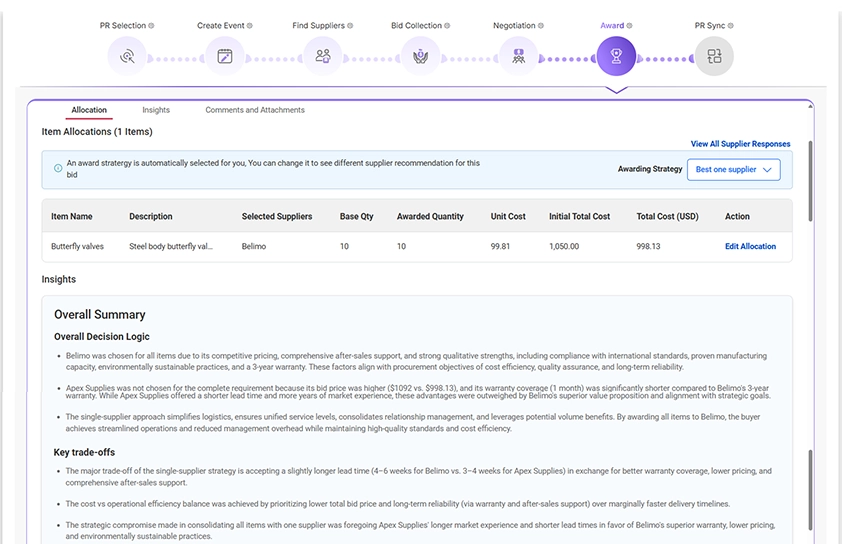Expand the Awarding Strategy dropdown

click(735, 170)
